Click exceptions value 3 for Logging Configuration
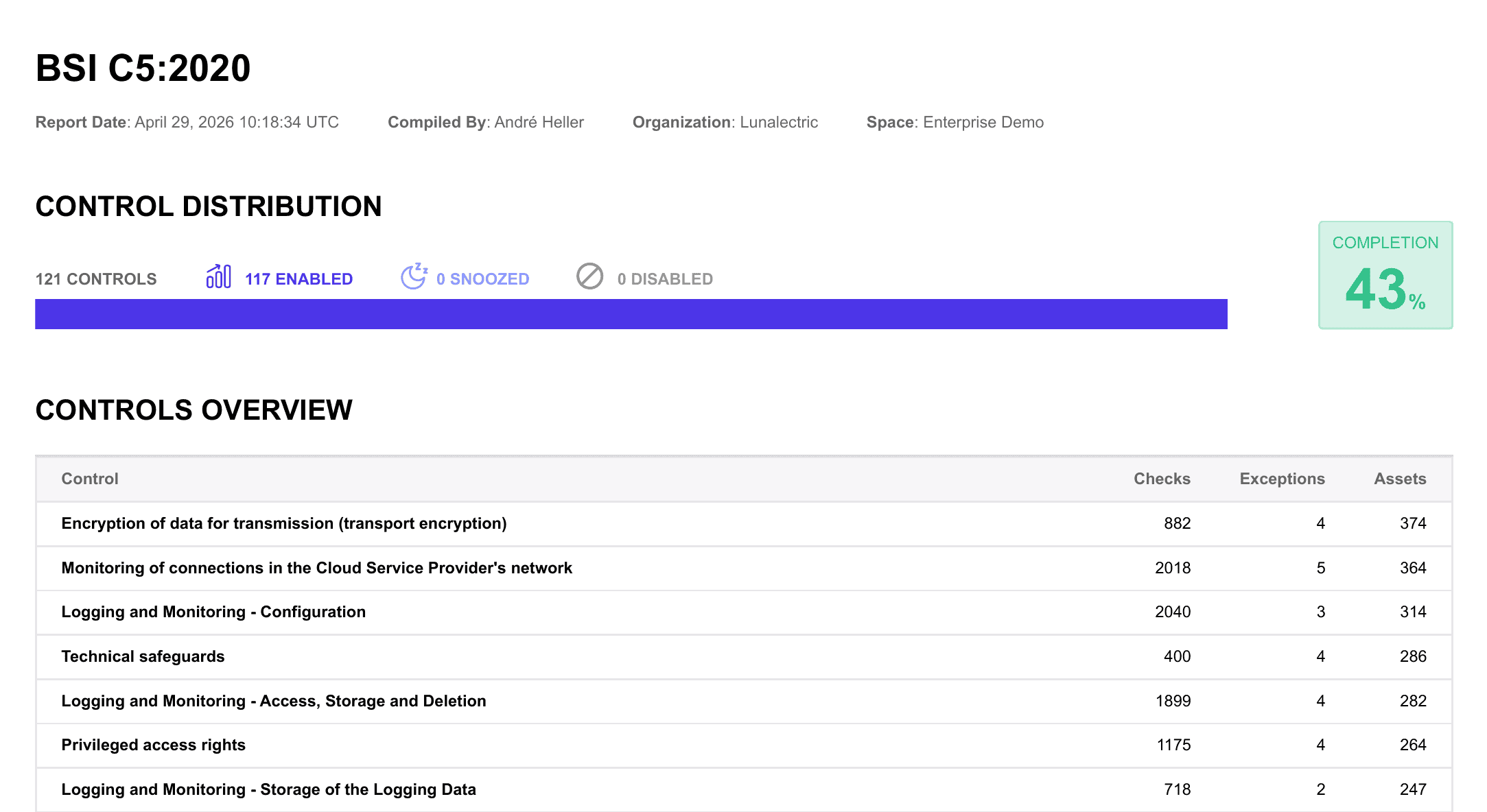 (1320, 612)
